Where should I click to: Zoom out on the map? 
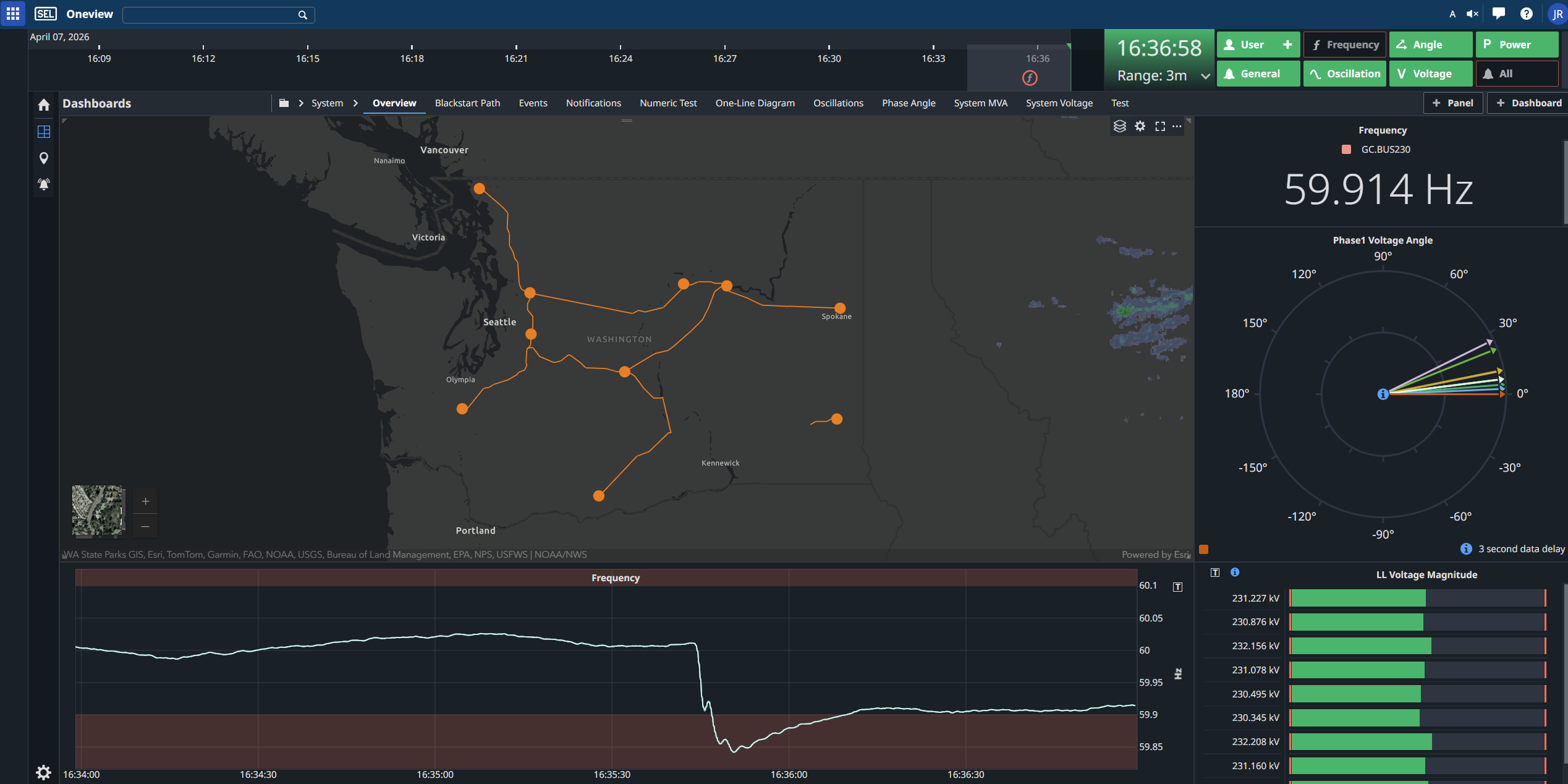click(x=145, y=526)
